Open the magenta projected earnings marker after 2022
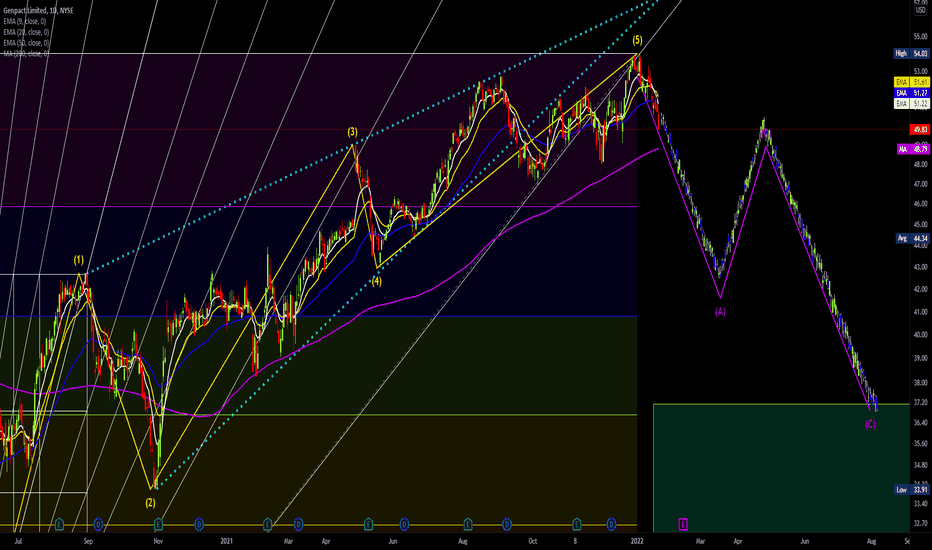 pos(683,524)
